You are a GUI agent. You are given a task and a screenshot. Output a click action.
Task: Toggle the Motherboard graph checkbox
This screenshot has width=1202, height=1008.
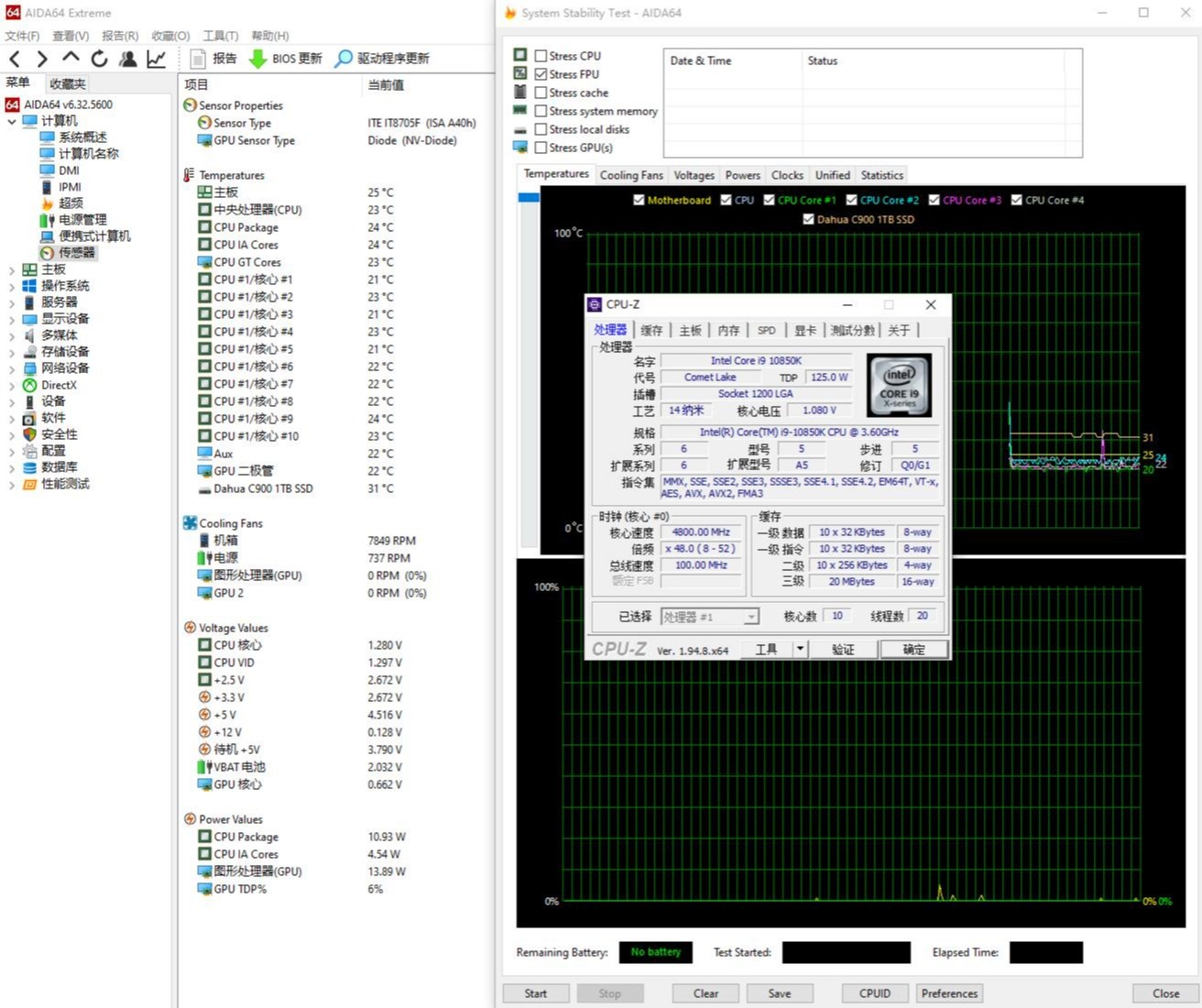point(639,200)
